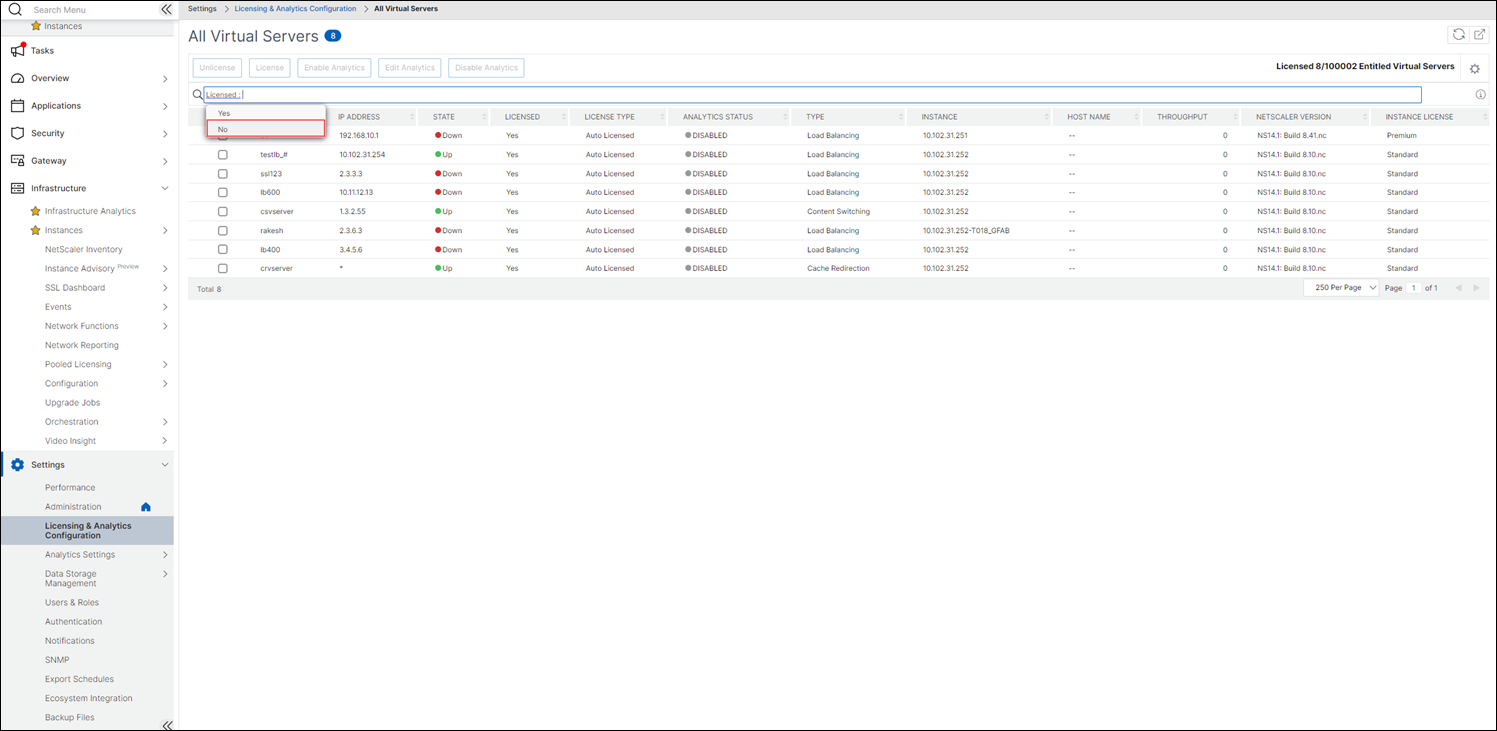Viewport: 1497px width, 731px height.
Task: Click Licensing & Analytics Configuration breadcrumb link
Action: point(295,9)
